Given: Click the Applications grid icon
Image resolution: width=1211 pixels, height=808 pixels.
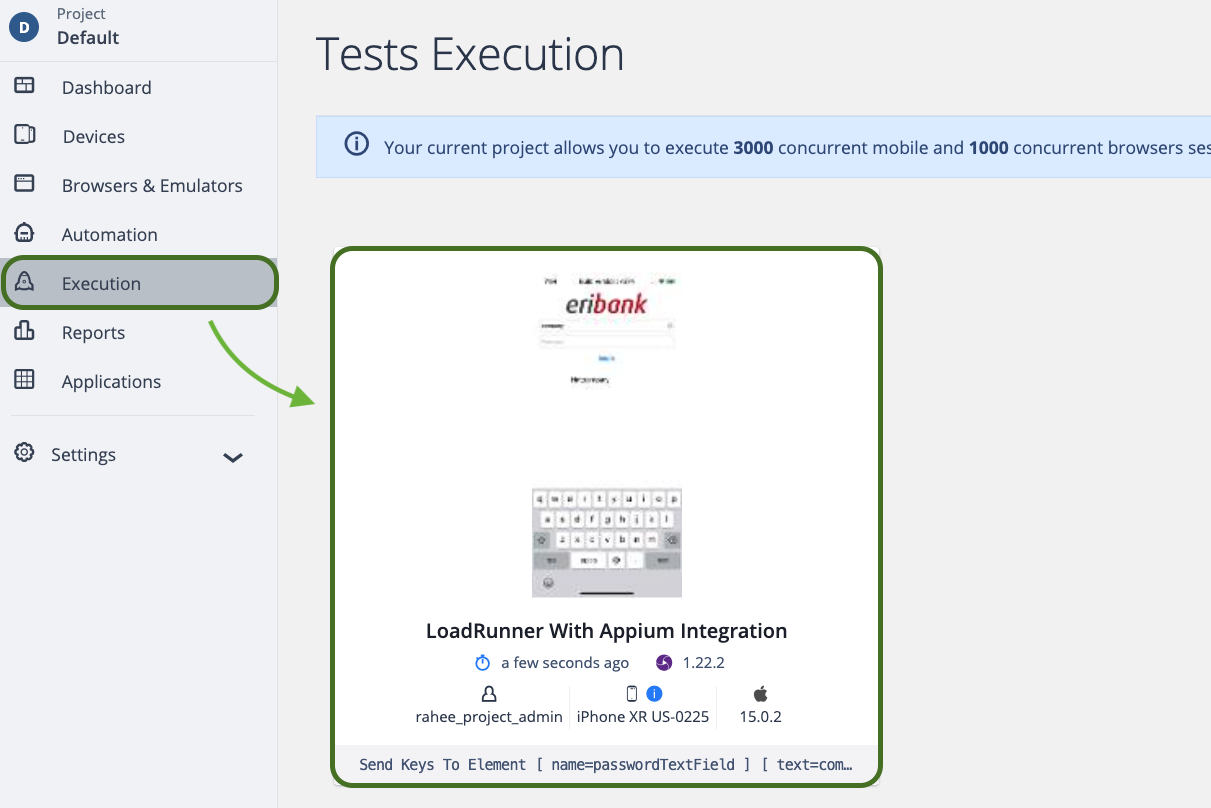Looking at the screenshot, I should pyautogui.click(x=25, y=381).
